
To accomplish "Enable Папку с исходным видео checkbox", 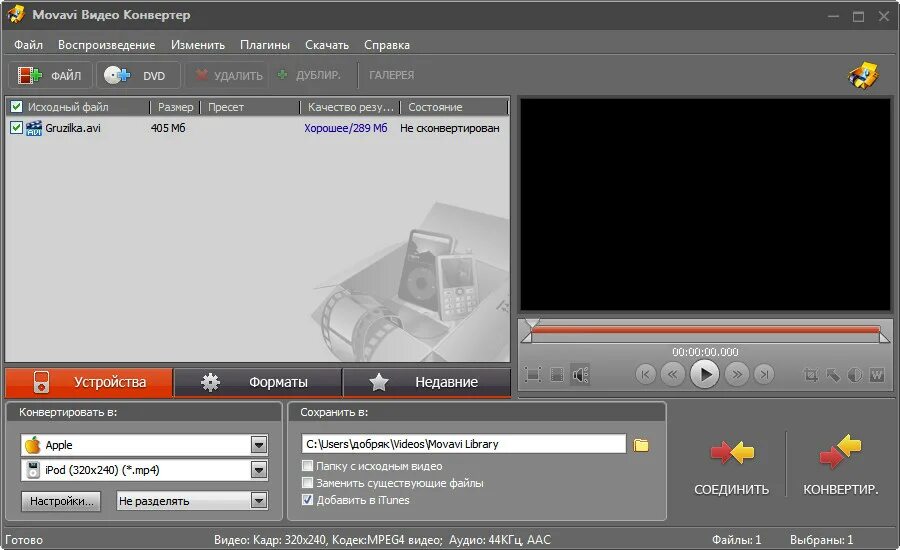I will tap(308, 466).
